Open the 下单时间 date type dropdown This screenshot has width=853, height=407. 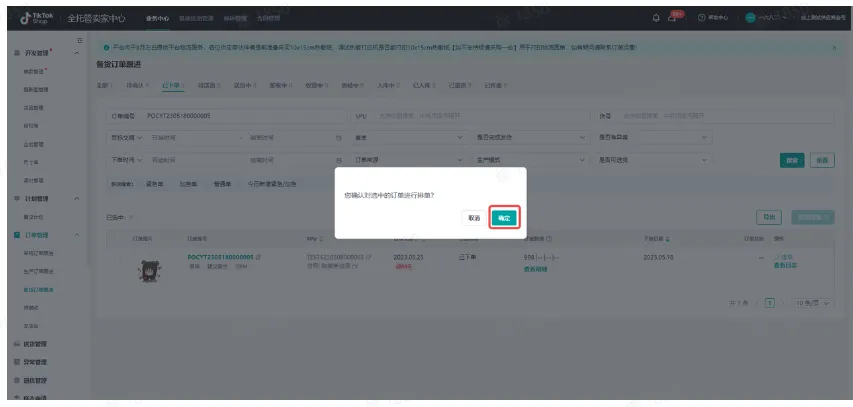pyautogui.click(x=126, y=161)
